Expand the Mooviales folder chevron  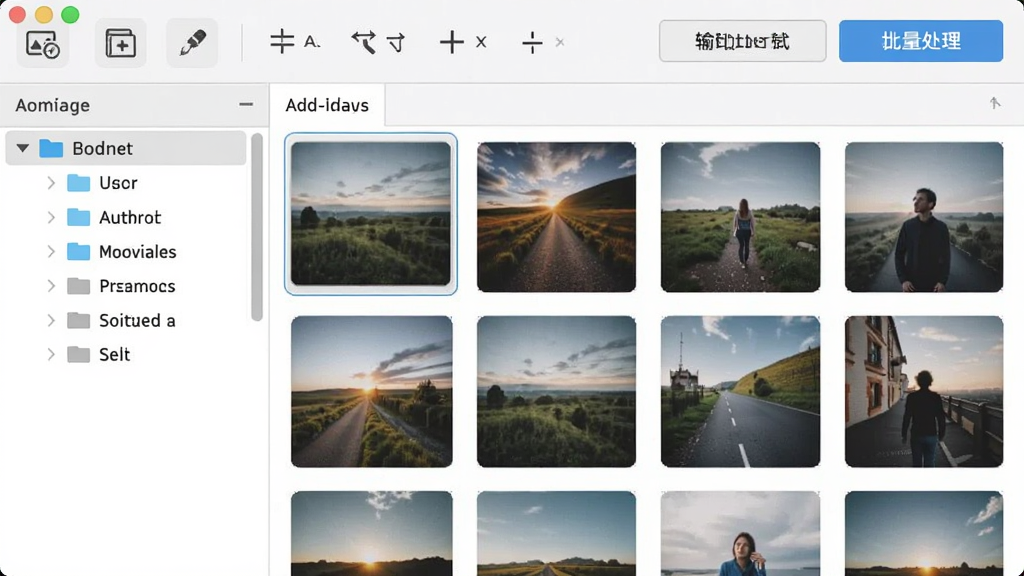pyautogui.click(x=51, y=251)
